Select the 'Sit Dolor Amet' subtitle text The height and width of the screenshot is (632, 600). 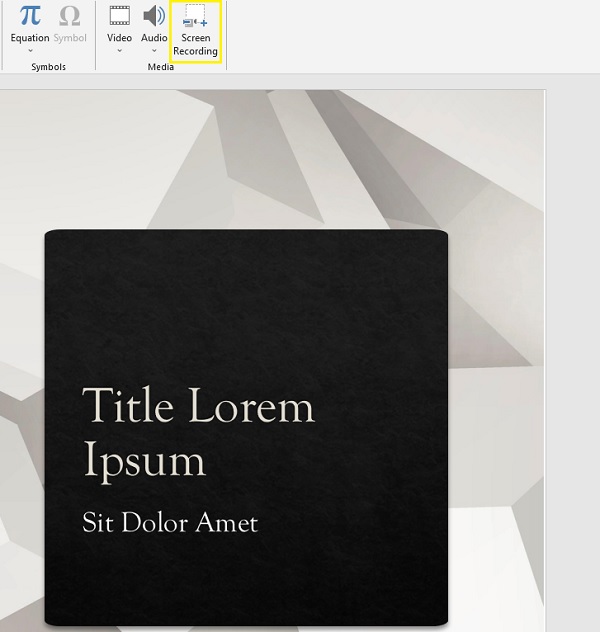pyautogui.click(x=170, y=522)
